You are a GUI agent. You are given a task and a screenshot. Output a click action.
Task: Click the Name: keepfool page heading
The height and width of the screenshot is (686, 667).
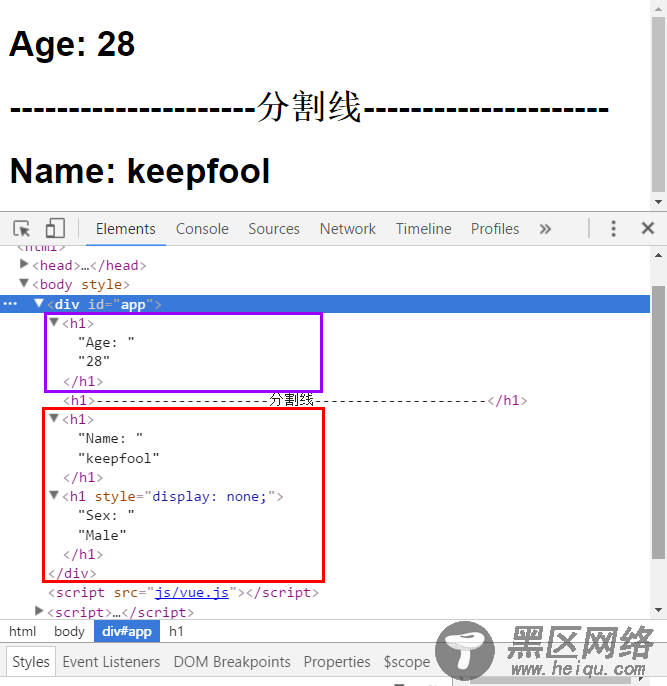coord(140,171)
